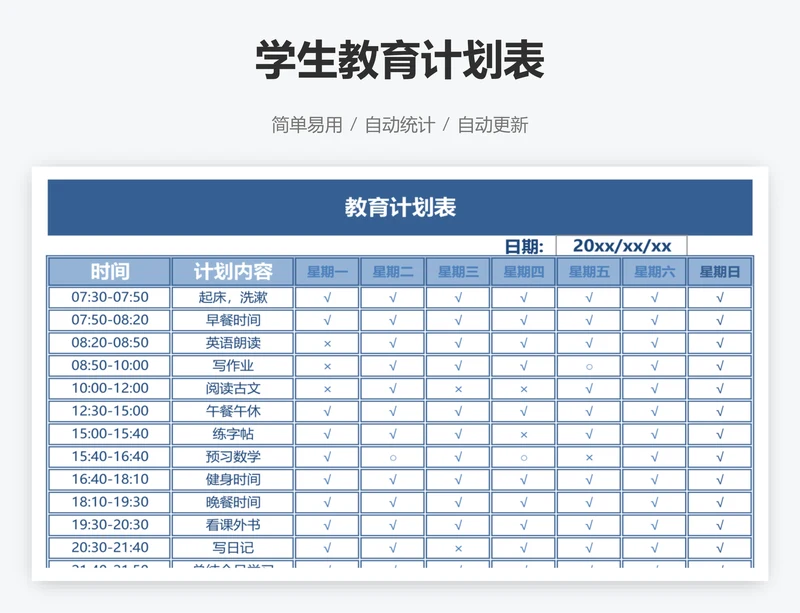Click the time cell 07:30-07:50
This screenshot has height=613, width=800.
point(109,298)
